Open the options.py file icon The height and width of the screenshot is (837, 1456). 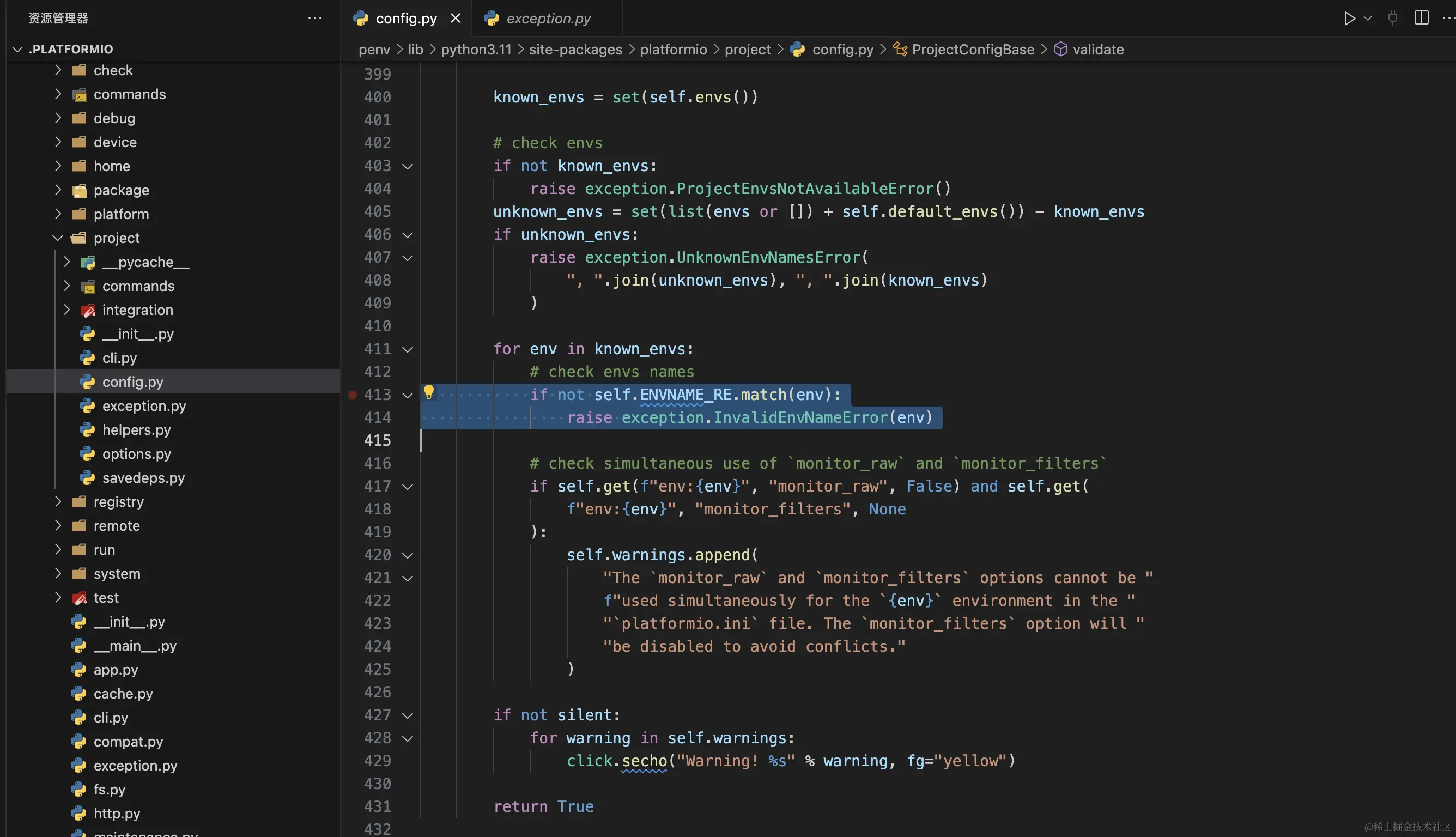[87, 454]
